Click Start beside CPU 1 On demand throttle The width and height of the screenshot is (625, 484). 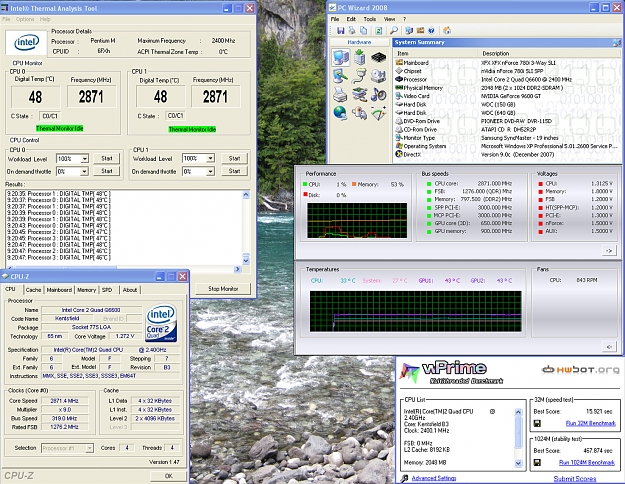234,171
